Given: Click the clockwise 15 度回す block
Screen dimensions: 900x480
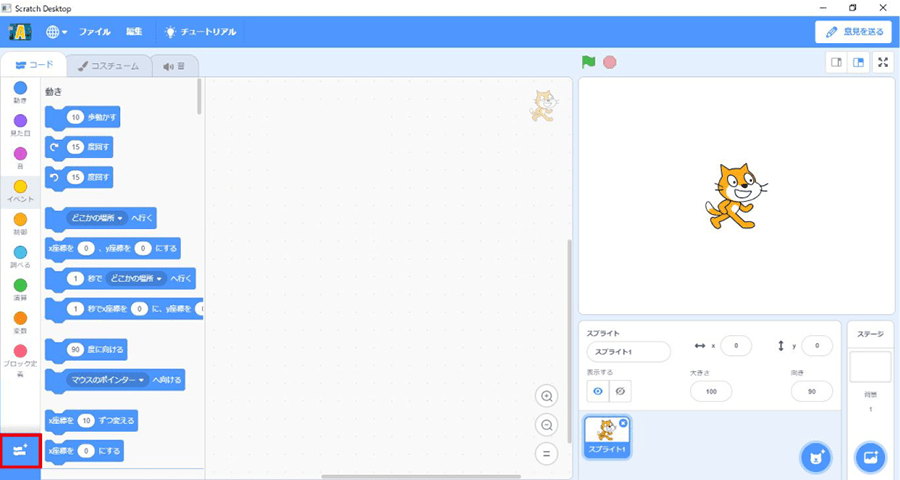Looking at the screenshot, I should (x=79, y=148).
